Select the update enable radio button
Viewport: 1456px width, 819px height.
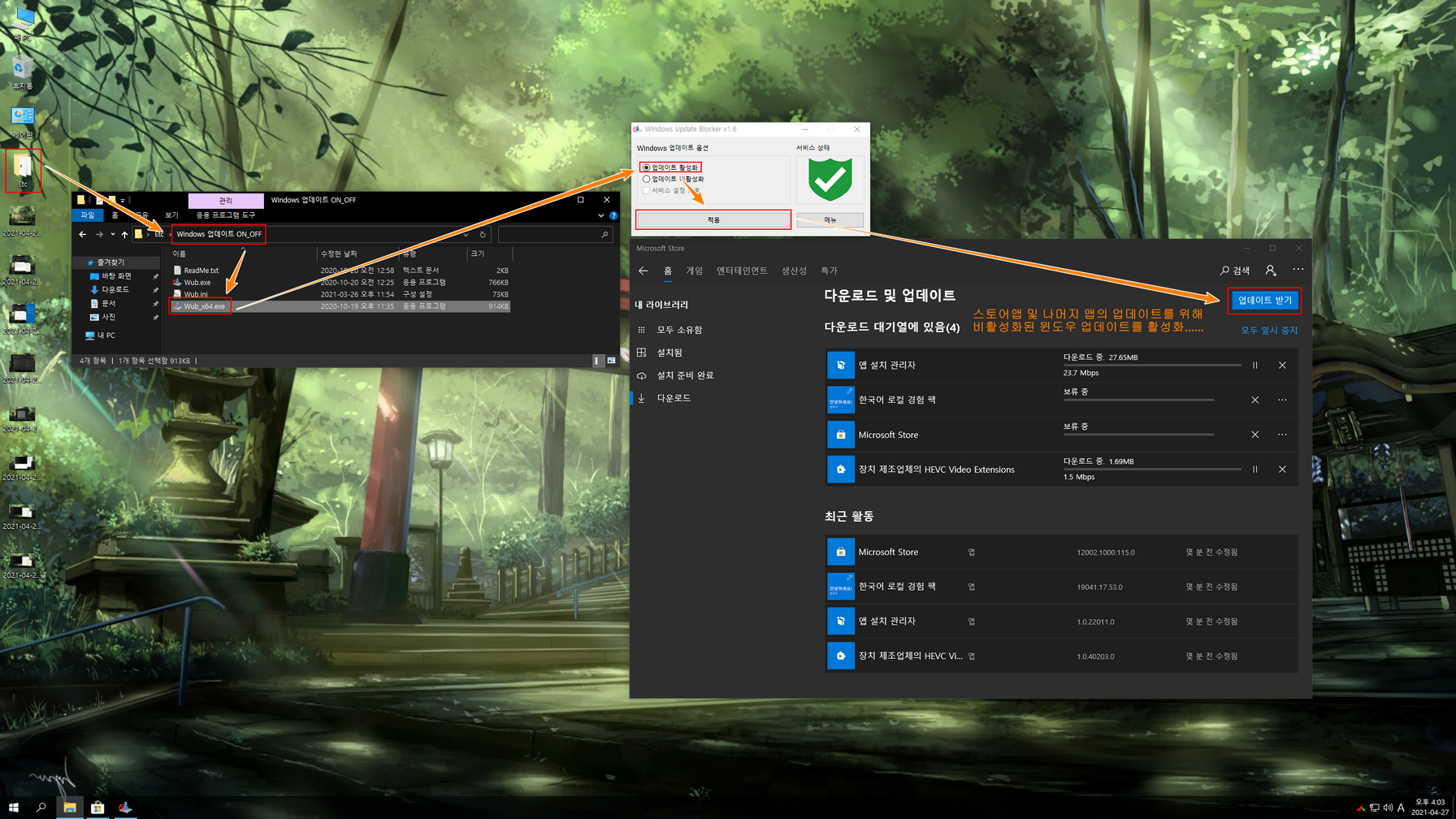pyautogui.click(x=647, y=167)
